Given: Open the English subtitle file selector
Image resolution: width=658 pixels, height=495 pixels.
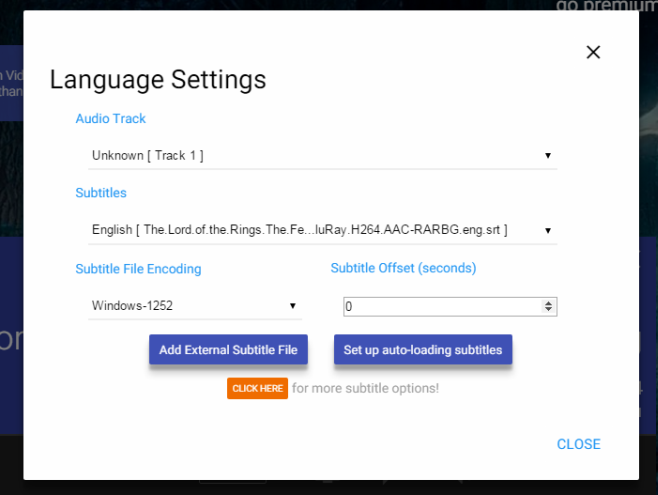Looking at the screenshot, I should 322,230.
